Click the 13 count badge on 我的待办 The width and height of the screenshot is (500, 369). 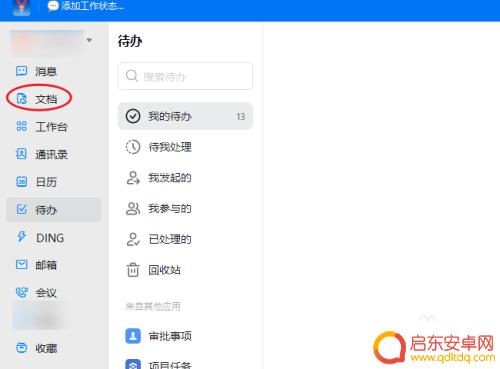click(x=241, y=116)
